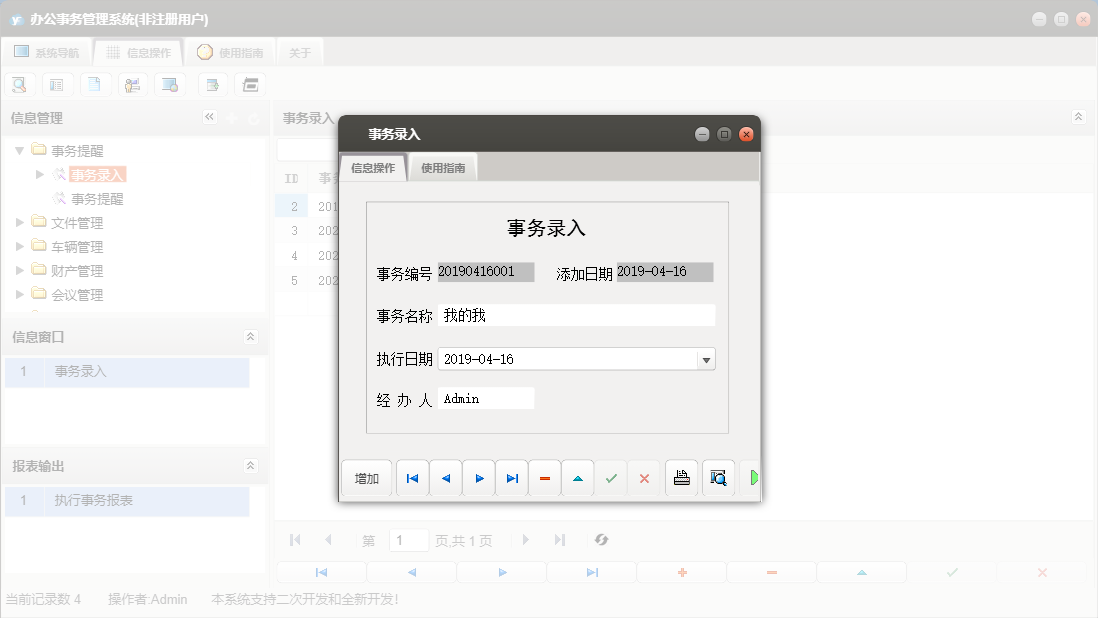Open the 系统导航 menu tab
Image resolution: width=1098 pixels, height=618 pixels.
[x=48, y=52]
